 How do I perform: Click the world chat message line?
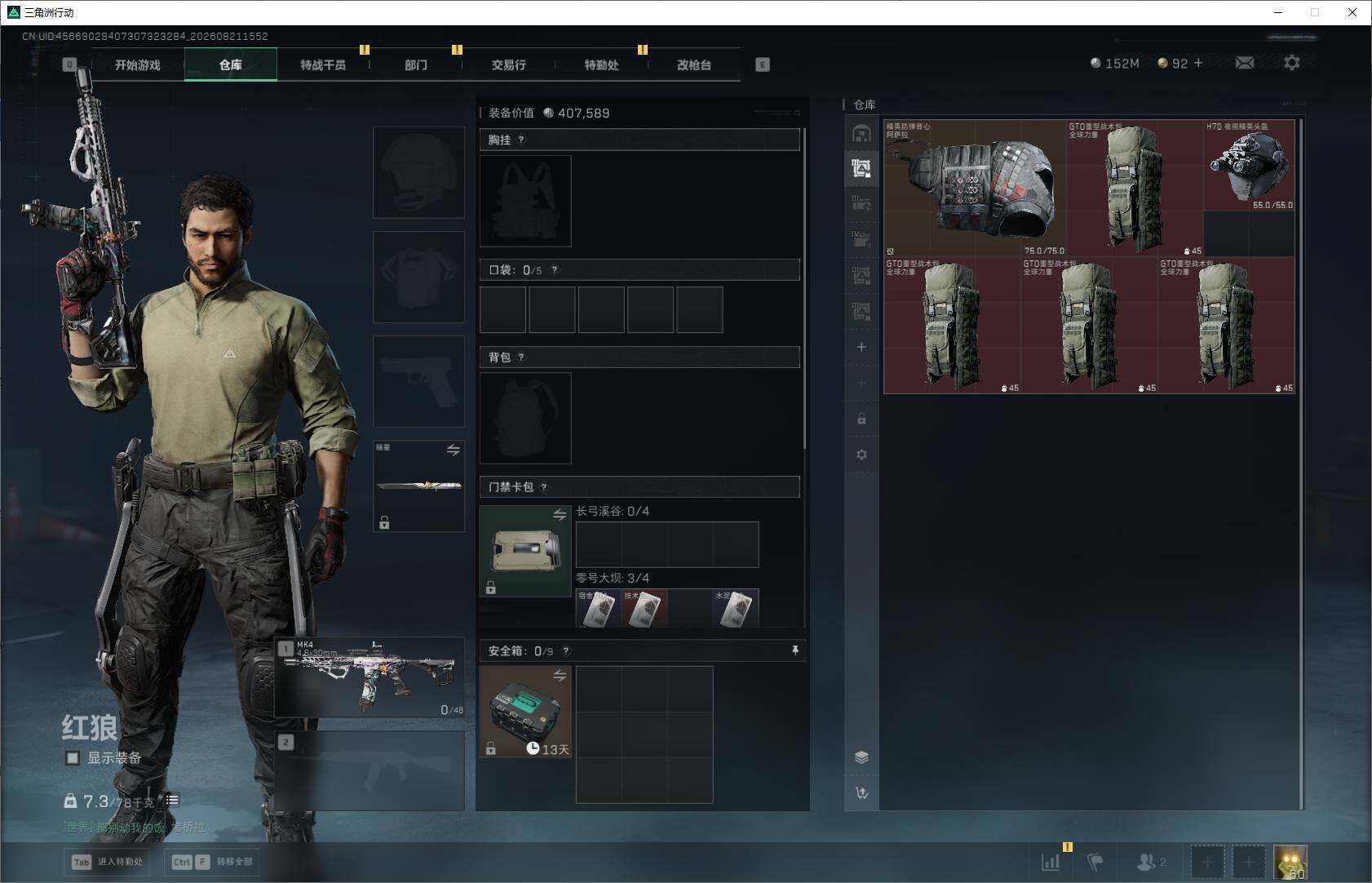pos(135,827)
